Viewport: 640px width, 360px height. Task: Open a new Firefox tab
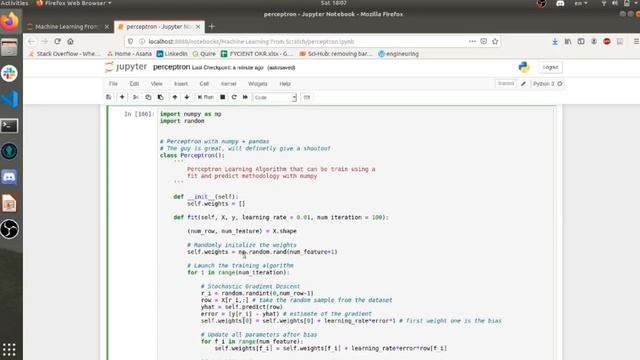(x=211, y=27)
